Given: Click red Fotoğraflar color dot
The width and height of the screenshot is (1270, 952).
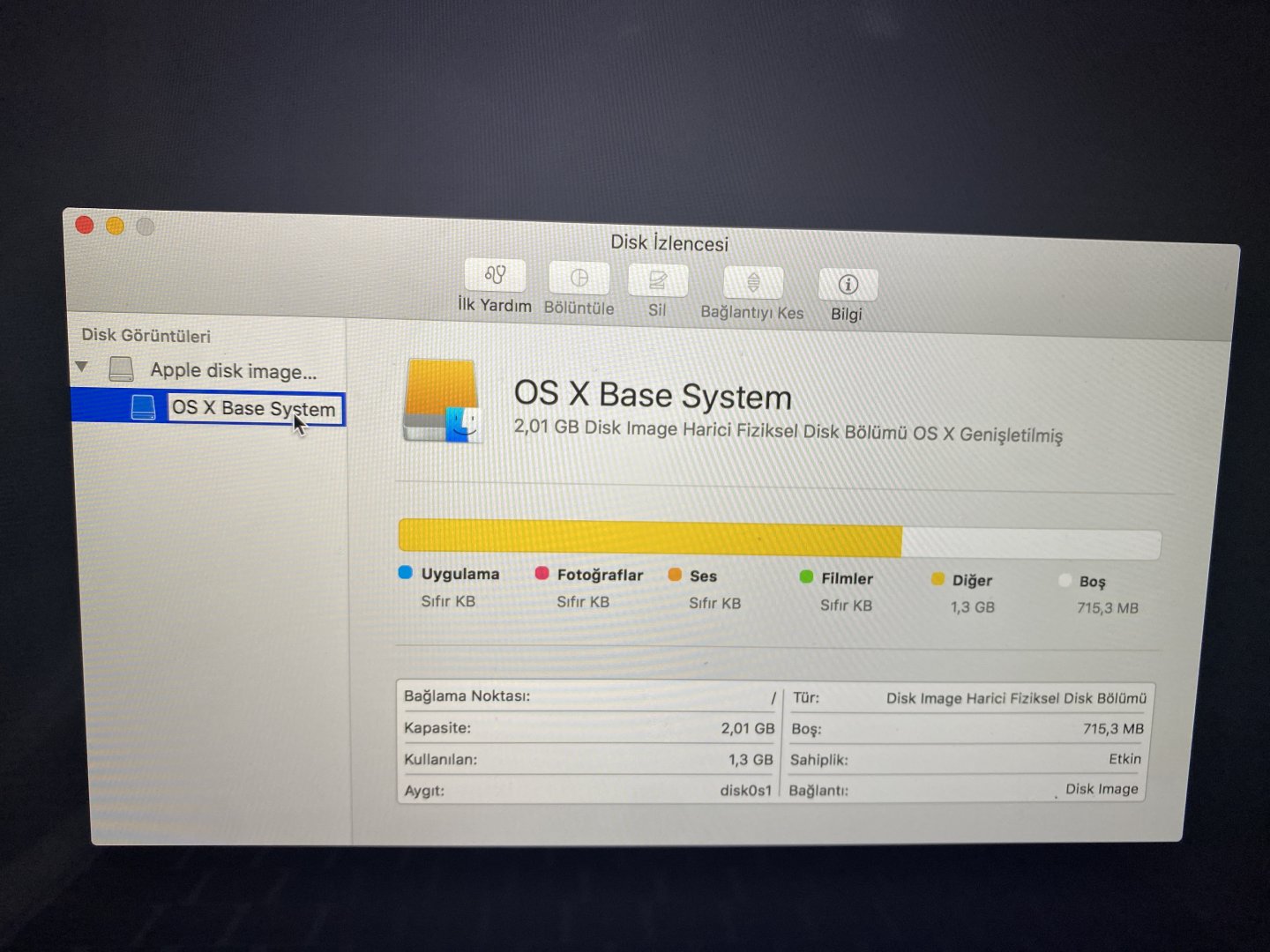Looking at the screenshot, I should [x=542, y=573].
